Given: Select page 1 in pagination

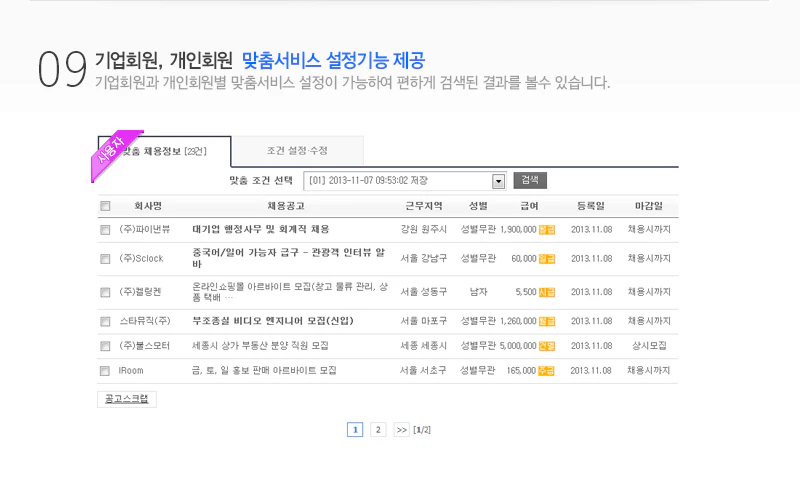Looking at the screenshot, I should pos(355,430).
